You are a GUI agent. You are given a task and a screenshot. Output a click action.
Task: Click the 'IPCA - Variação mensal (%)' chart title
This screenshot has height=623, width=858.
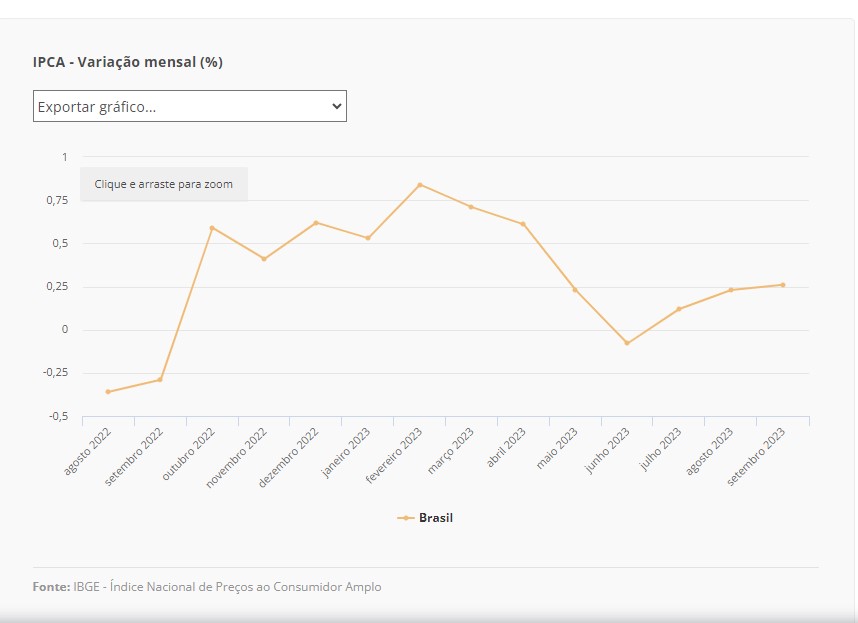tap(128, 62)
